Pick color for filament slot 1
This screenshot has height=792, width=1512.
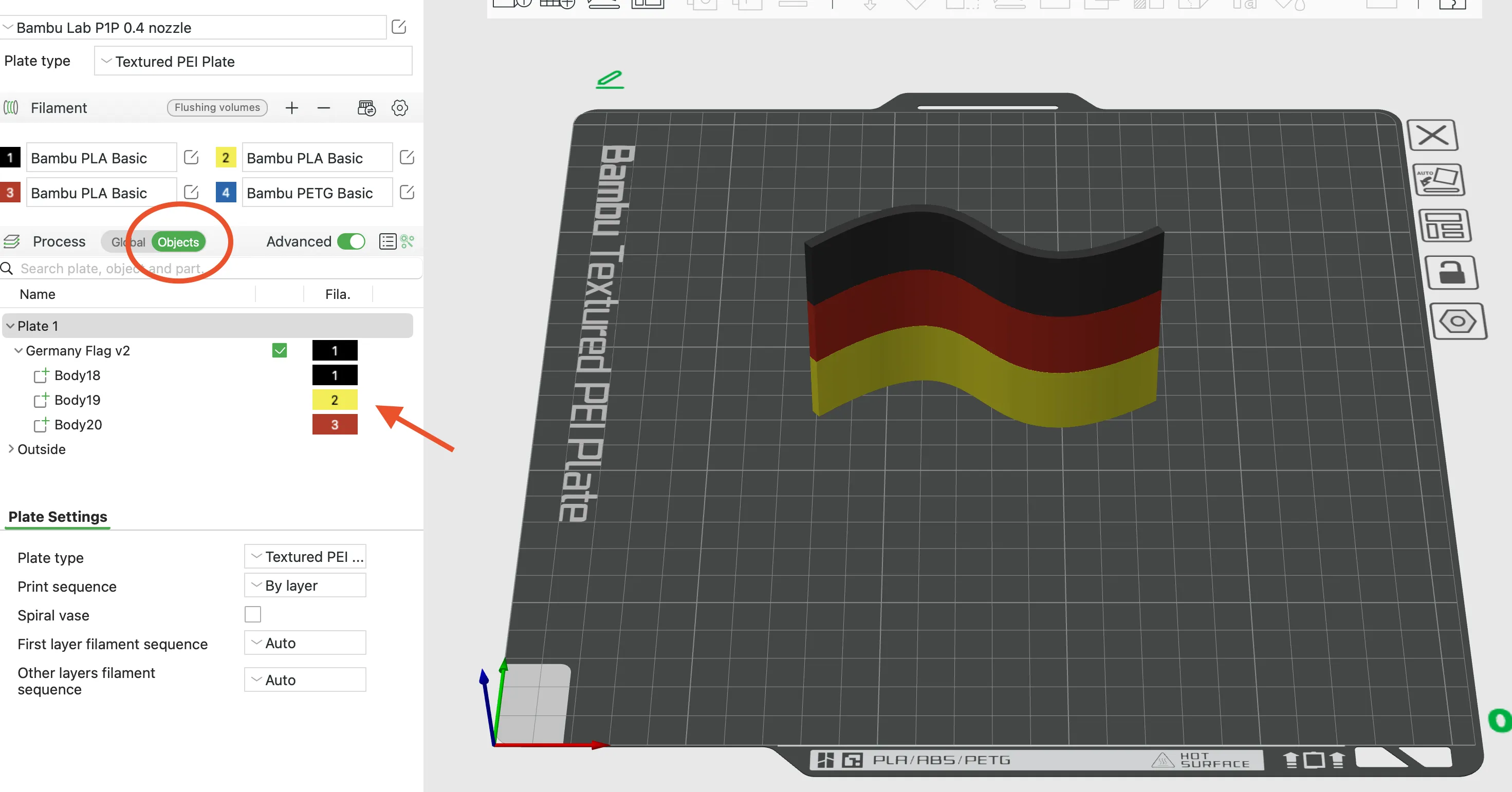10,157
